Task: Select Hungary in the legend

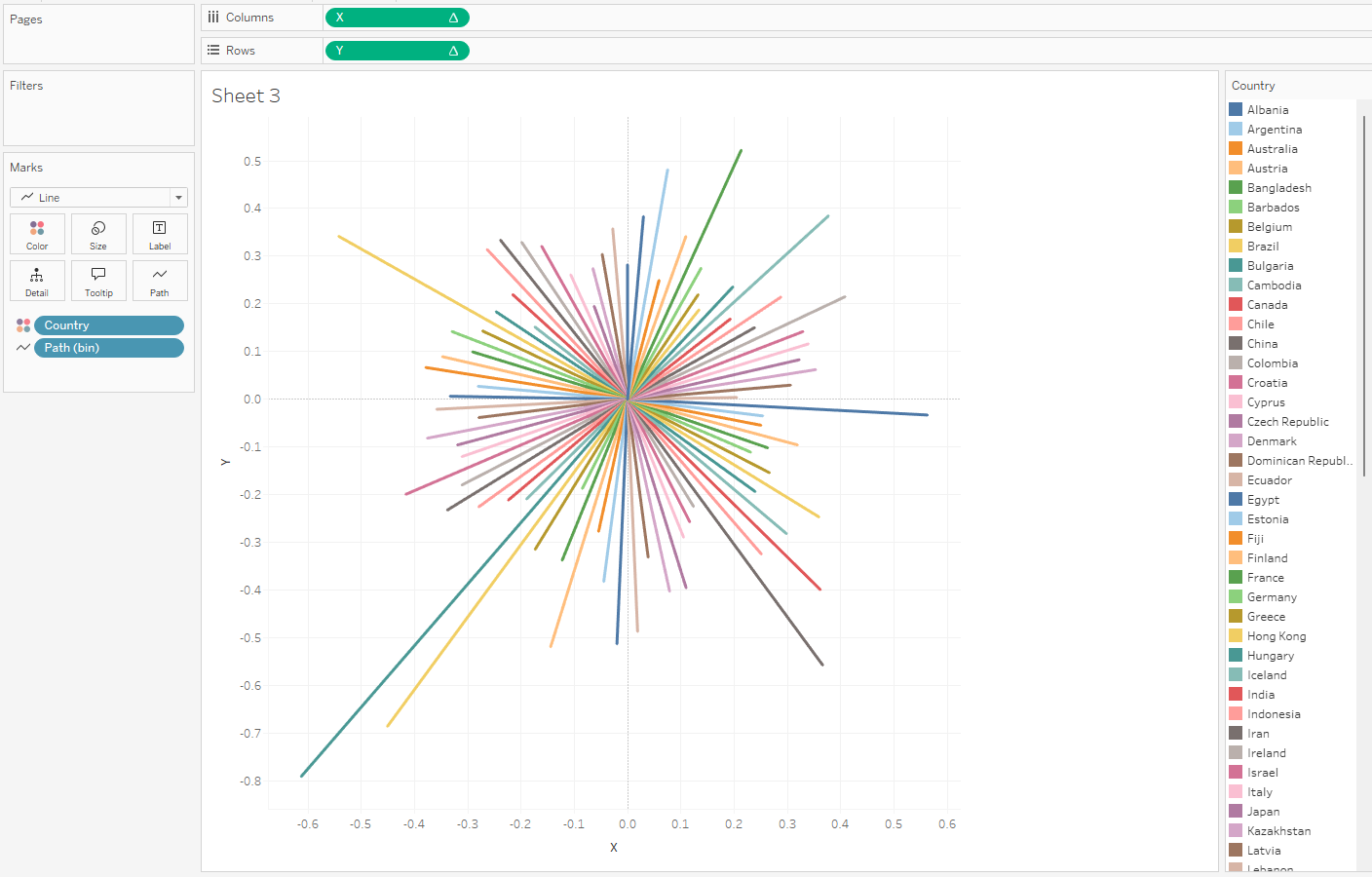Action: (x=1271, y=656)
